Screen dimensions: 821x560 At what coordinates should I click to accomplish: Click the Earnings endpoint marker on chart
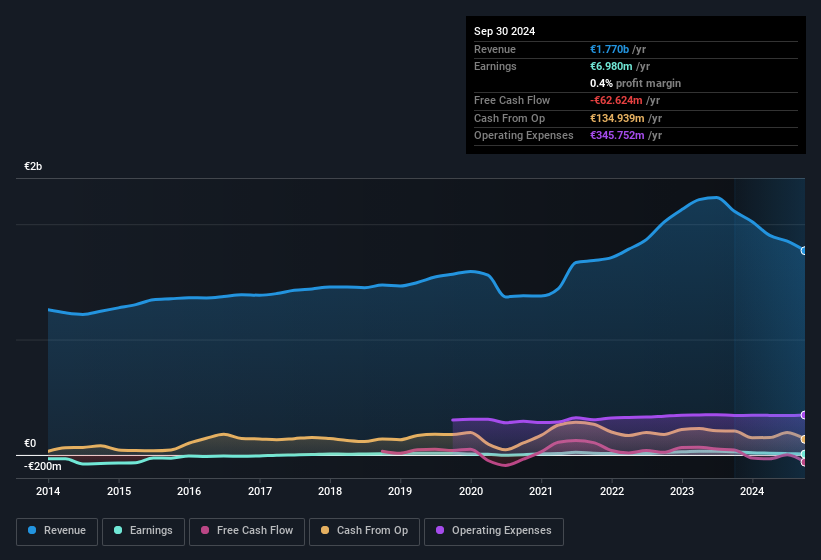coord(804,454)
